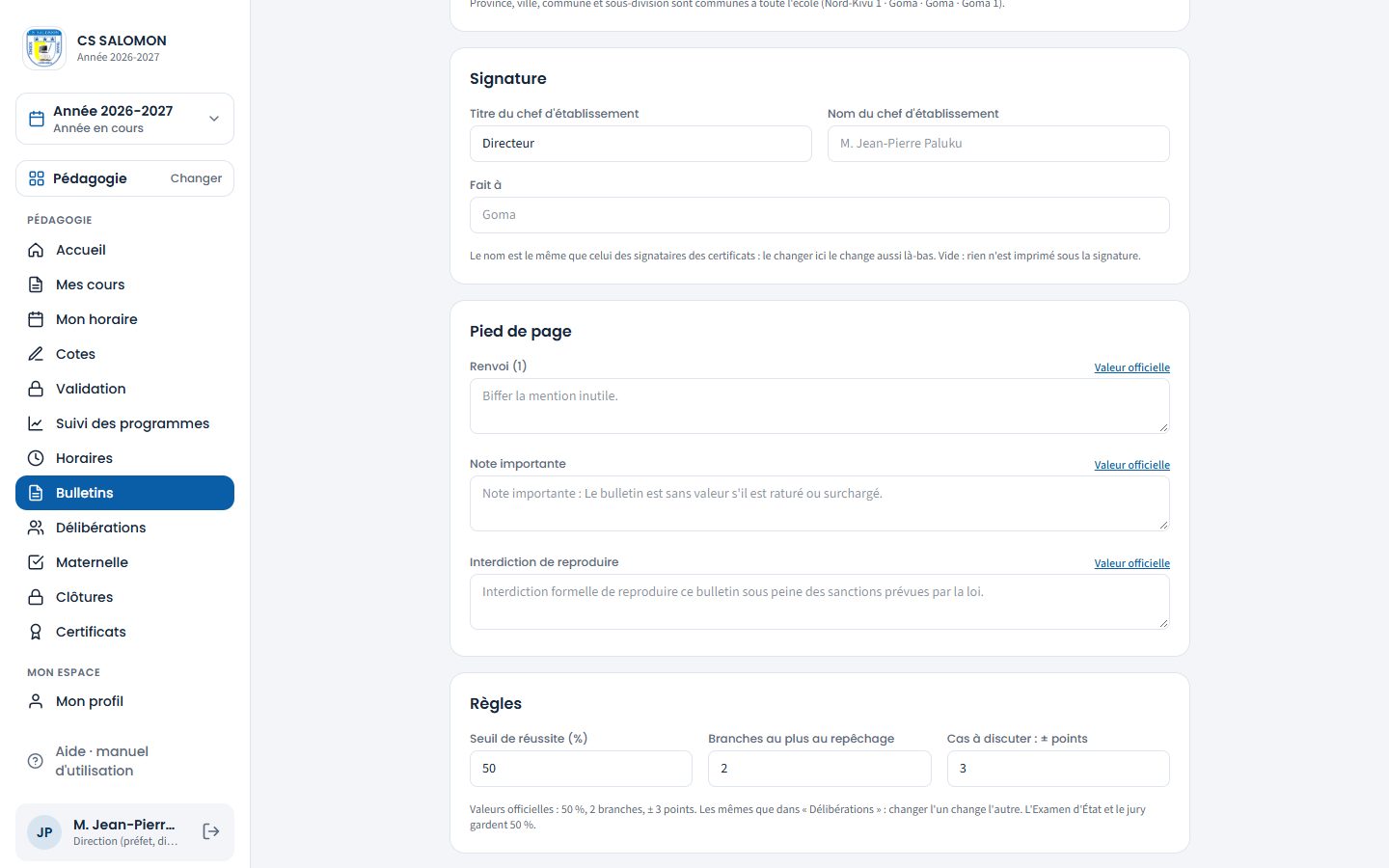The width and height of the screenshot is (1389, 868).
Task: Click the Suivi des programmes chart icon
Action: [36, 423]
